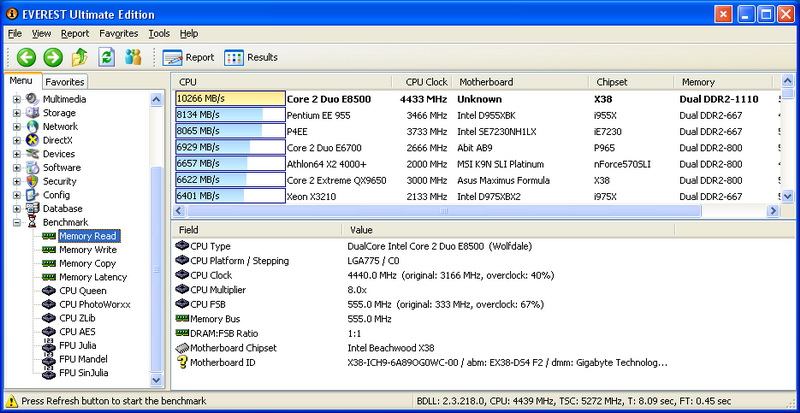
Task: Expand the Storage tree node
Action: (17, 113)
